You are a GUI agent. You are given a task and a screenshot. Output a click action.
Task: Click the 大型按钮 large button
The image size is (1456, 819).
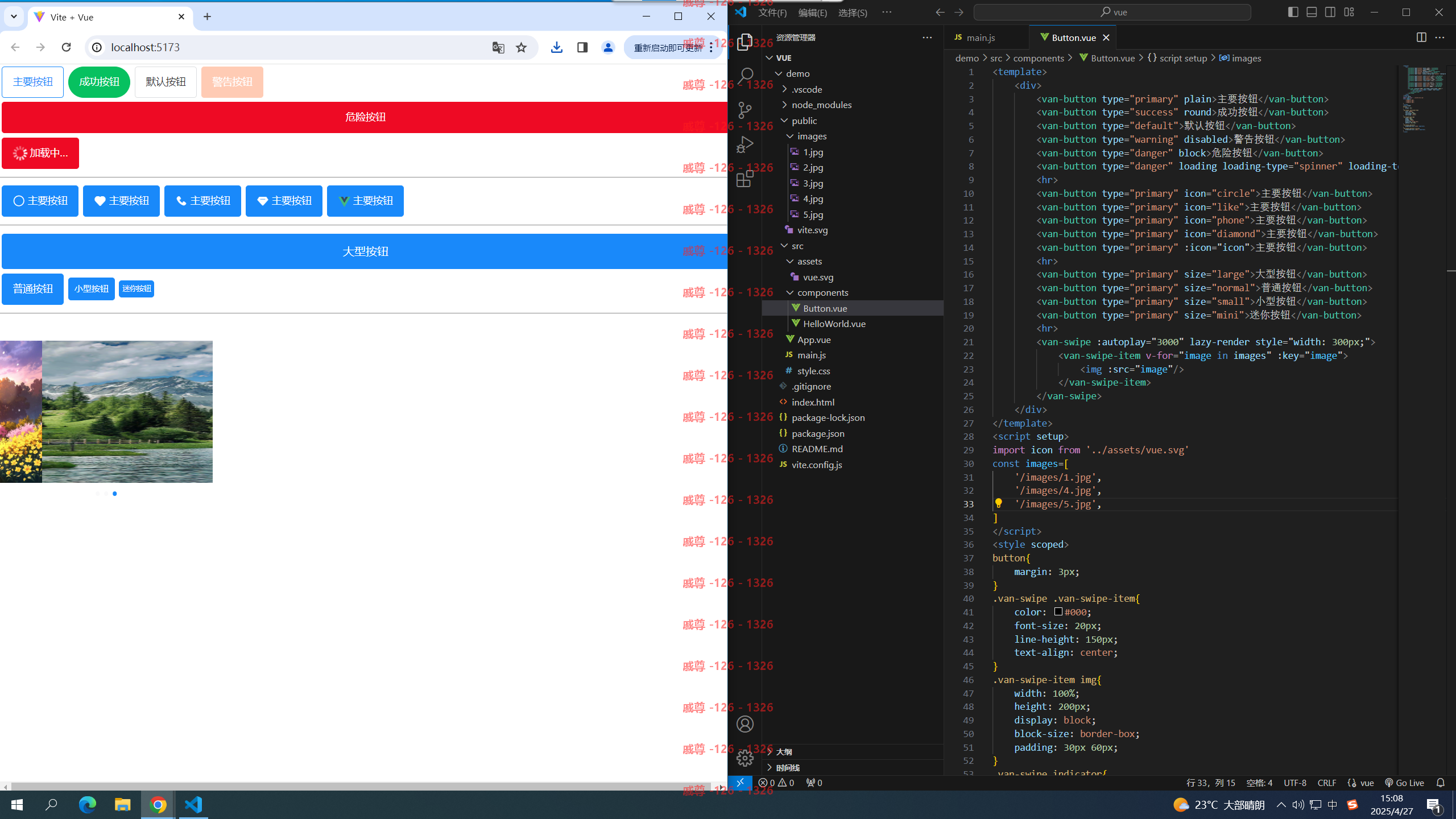pos(365,251)
